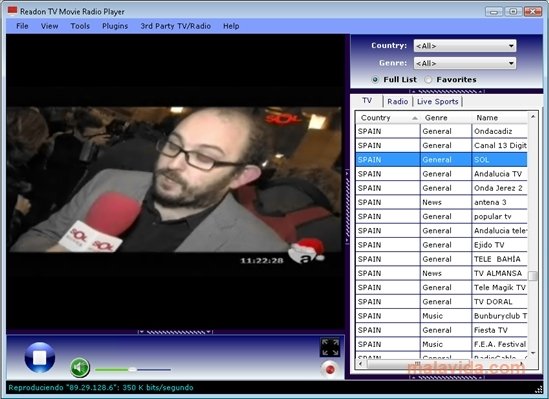Click the red Readon app icon in title bar
This screenshot has height=399, width=549.
click(x=12, y=11)
